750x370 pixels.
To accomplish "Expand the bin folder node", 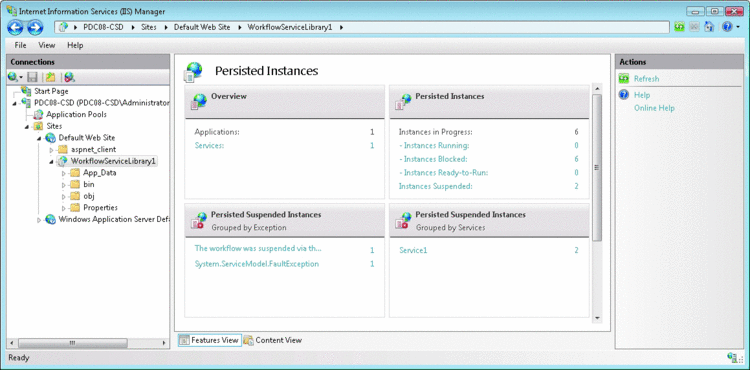I will pyautogui.click(x=64, y=185).
